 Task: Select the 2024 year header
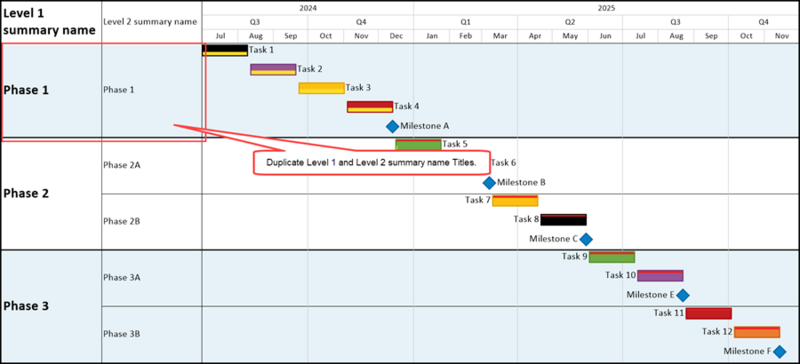pyautogui.click(x=308, y=8)
